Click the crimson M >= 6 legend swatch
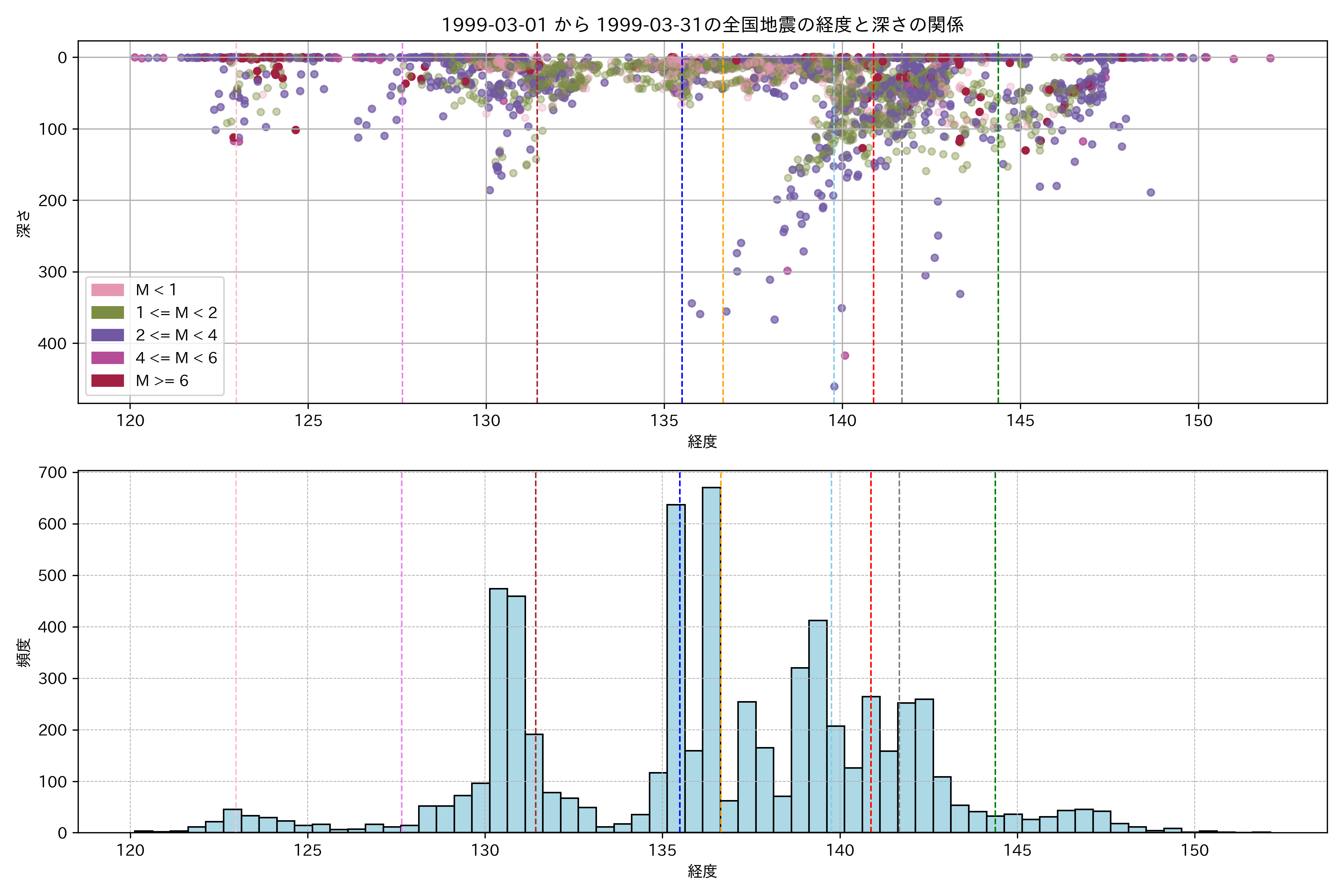Viewport: 1344px width, 896px height. point(108,380)
